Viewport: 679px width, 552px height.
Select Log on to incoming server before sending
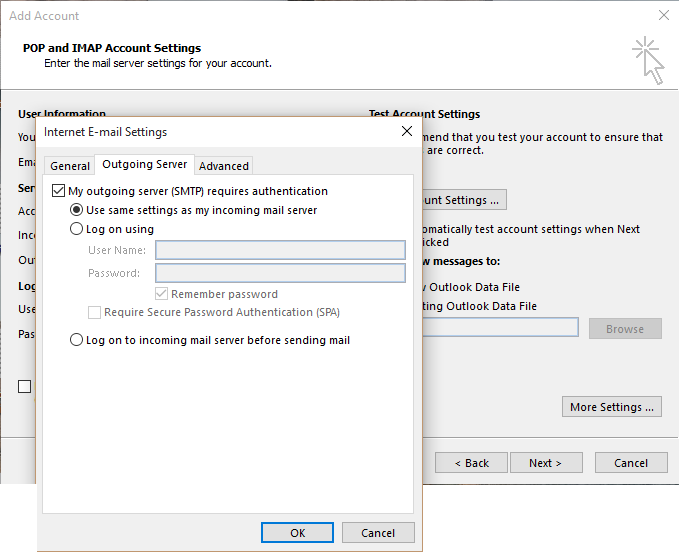[x=77, y=340]
